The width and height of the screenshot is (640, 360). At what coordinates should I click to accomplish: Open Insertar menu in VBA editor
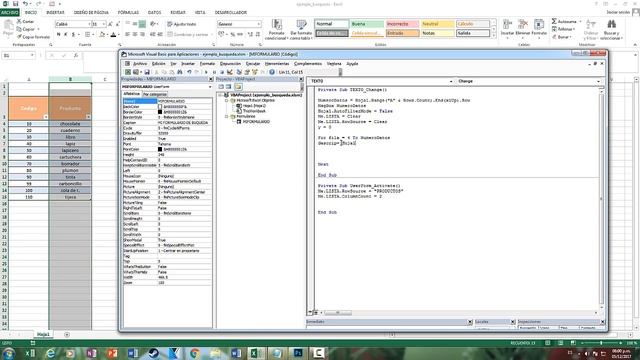(188, 64)
